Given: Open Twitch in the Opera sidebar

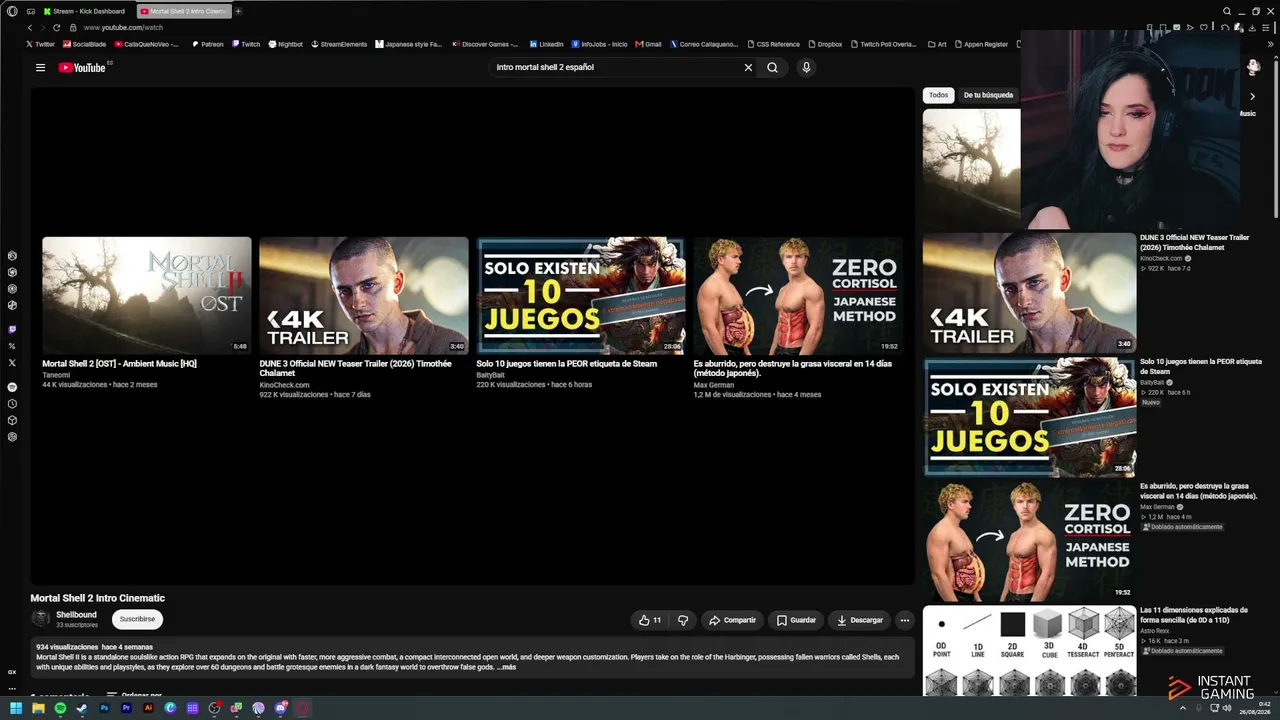Looking at the screenshot, I should 12,329.
